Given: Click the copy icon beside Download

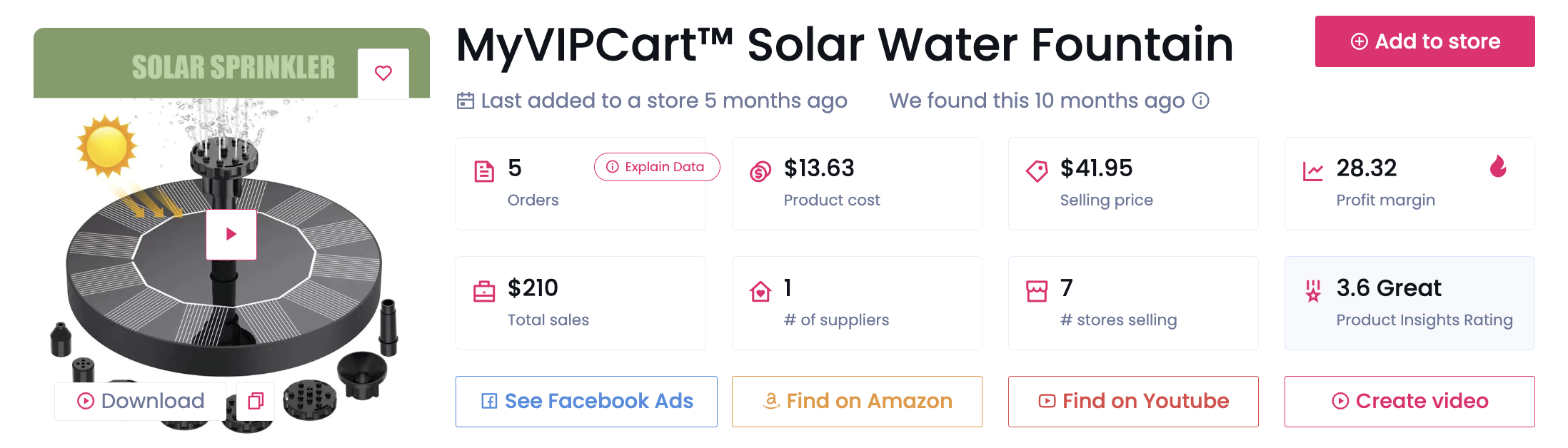Looking at the screenshot, I should (256, 401).
